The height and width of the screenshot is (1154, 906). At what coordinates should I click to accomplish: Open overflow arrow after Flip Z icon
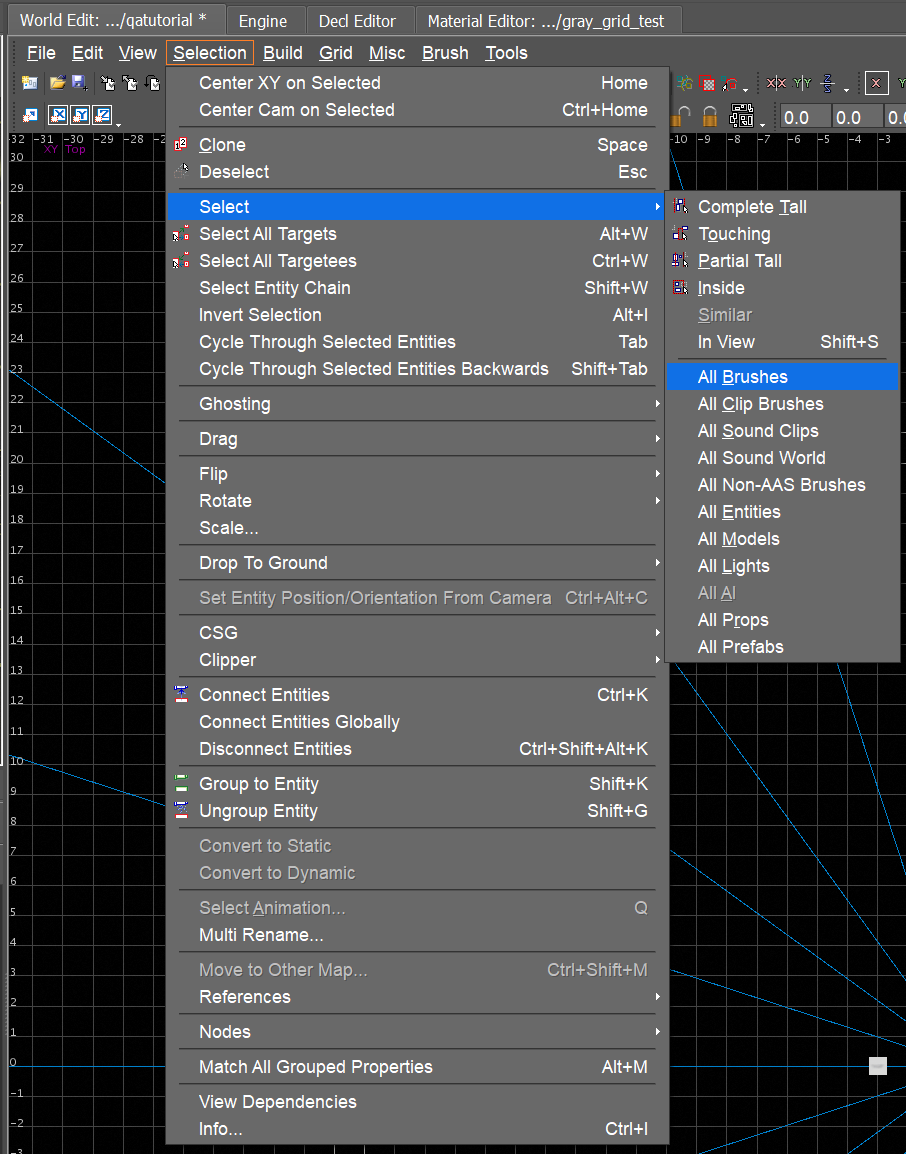(846, 90)
